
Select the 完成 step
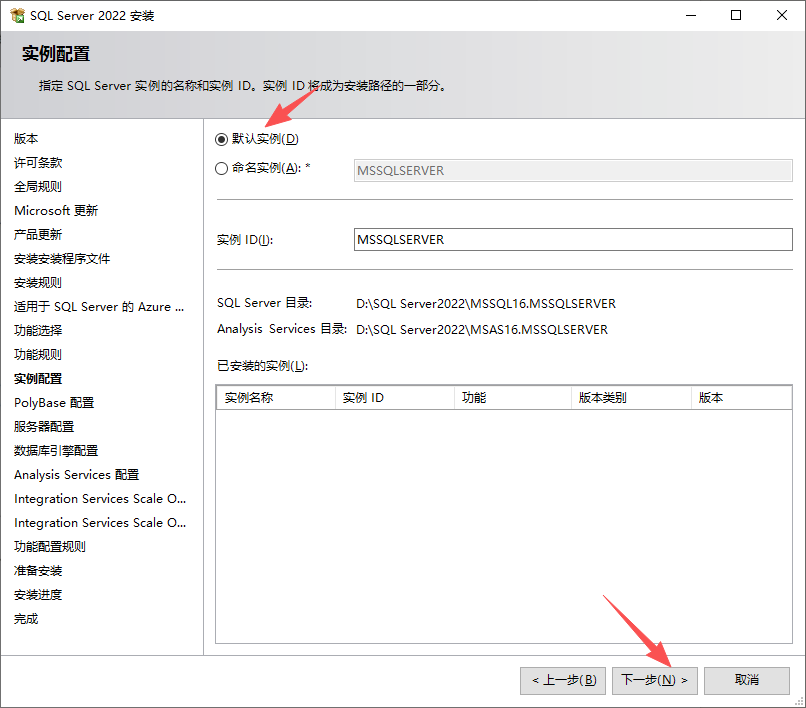point(26,619)
